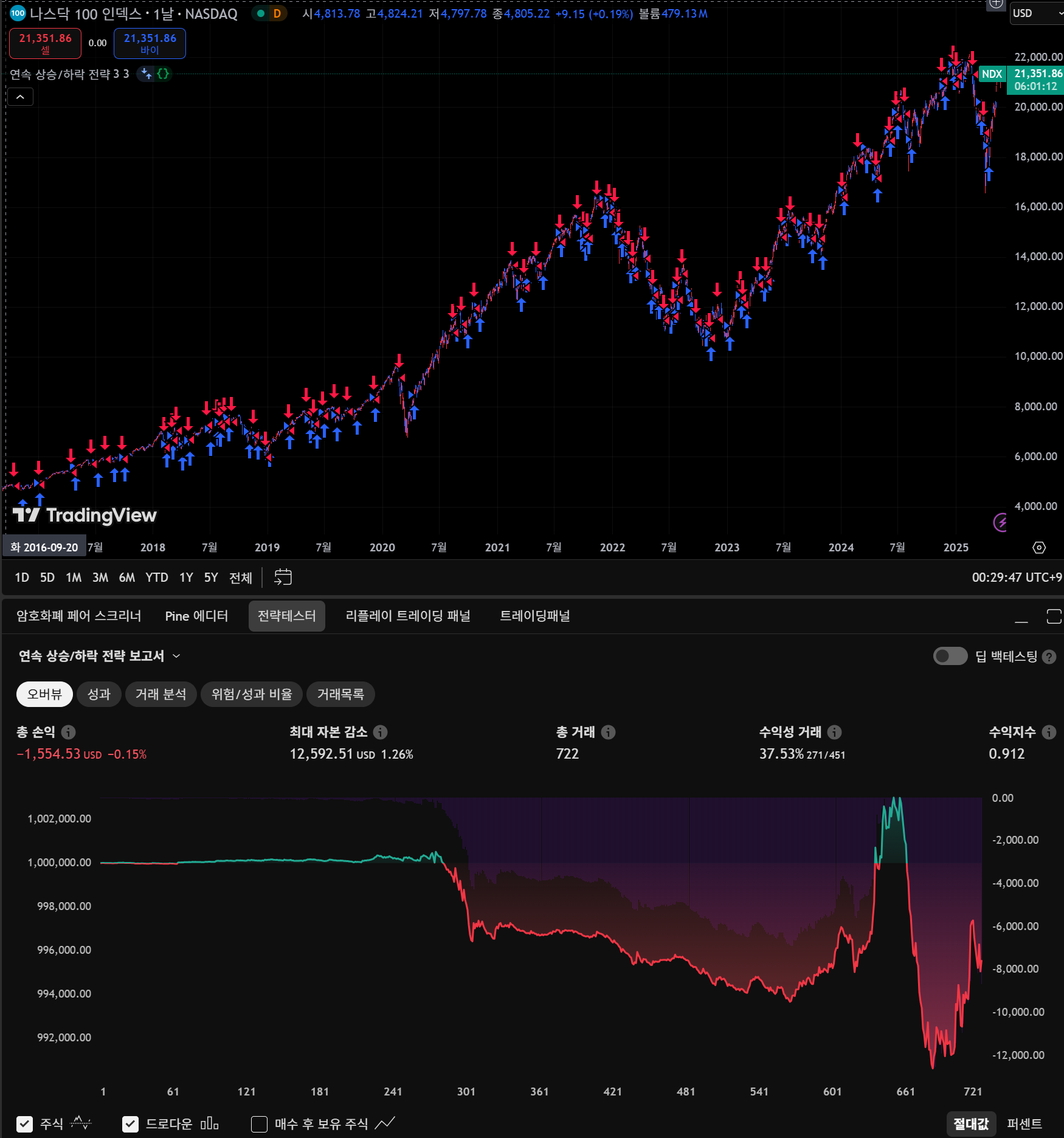1064x1138 pixels.
Task: Click the -1,554.53 USD total profit value
Action: pos(59,754)
